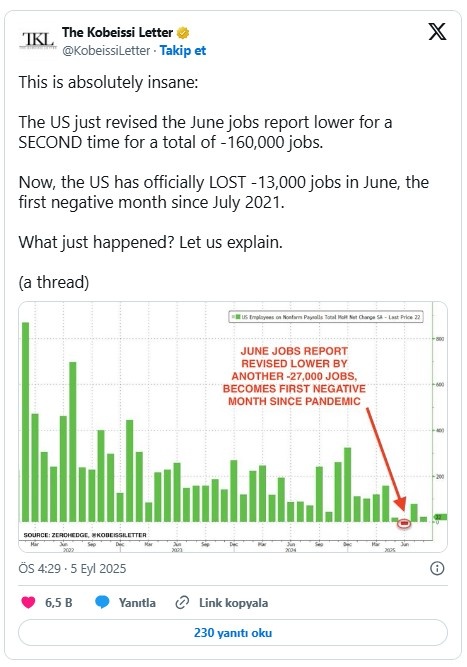Screen dimensions: 467x667
Task: Open @KobeissiLetter handle
Action: 106,51
